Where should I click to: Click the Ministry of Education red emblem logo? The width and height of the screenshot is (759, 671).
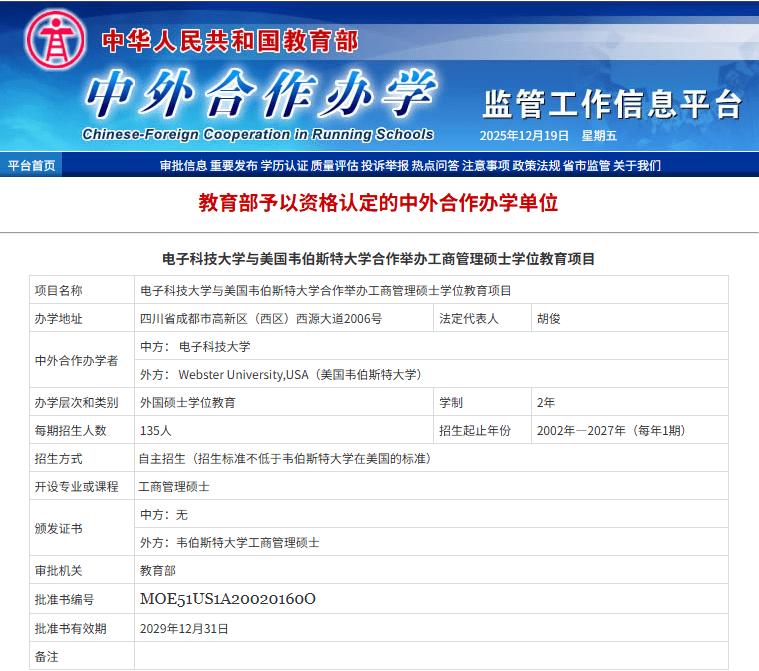(55, 40)
